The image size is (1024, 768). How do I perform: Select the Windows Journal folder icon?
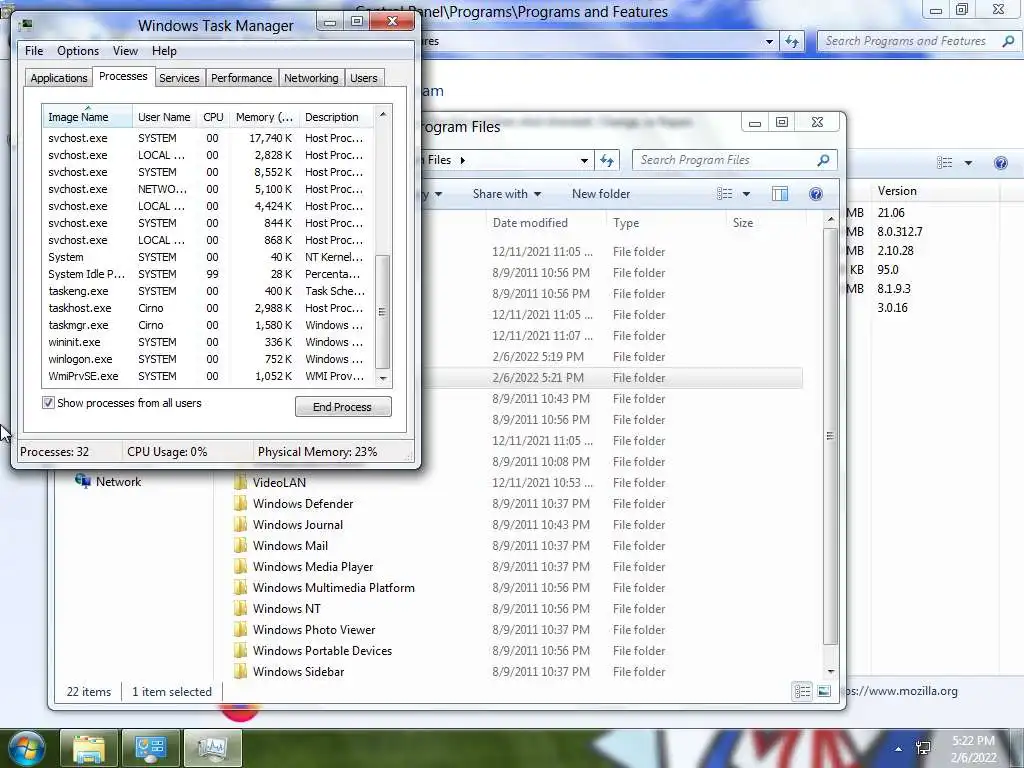241,524
